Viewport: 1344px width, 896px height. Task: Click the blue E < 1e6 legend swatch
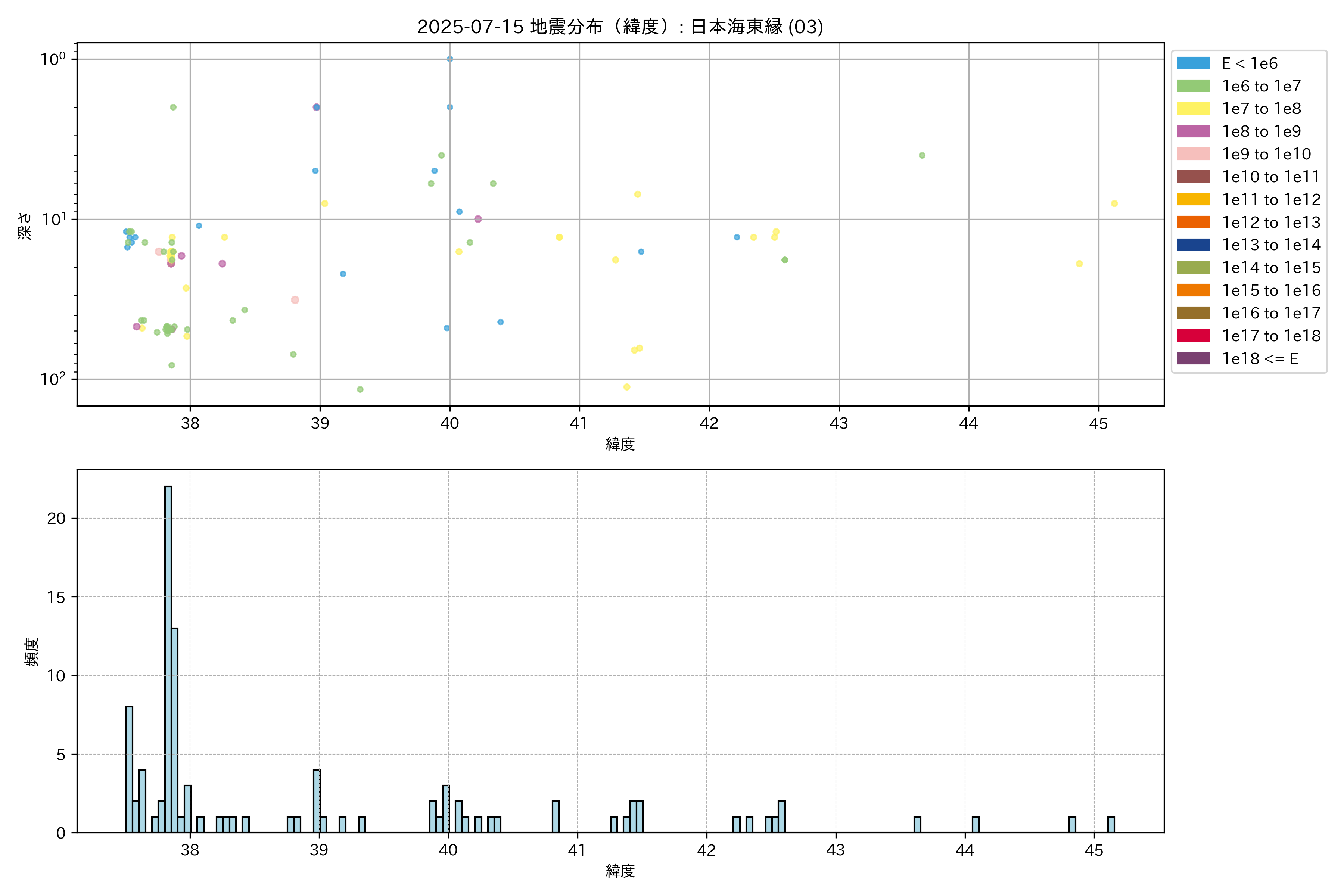coord(1192,63)
